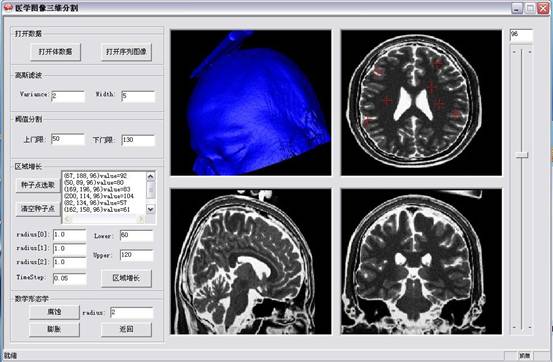Focus the Variance input field
553x362 pixels.
[68, 96]
